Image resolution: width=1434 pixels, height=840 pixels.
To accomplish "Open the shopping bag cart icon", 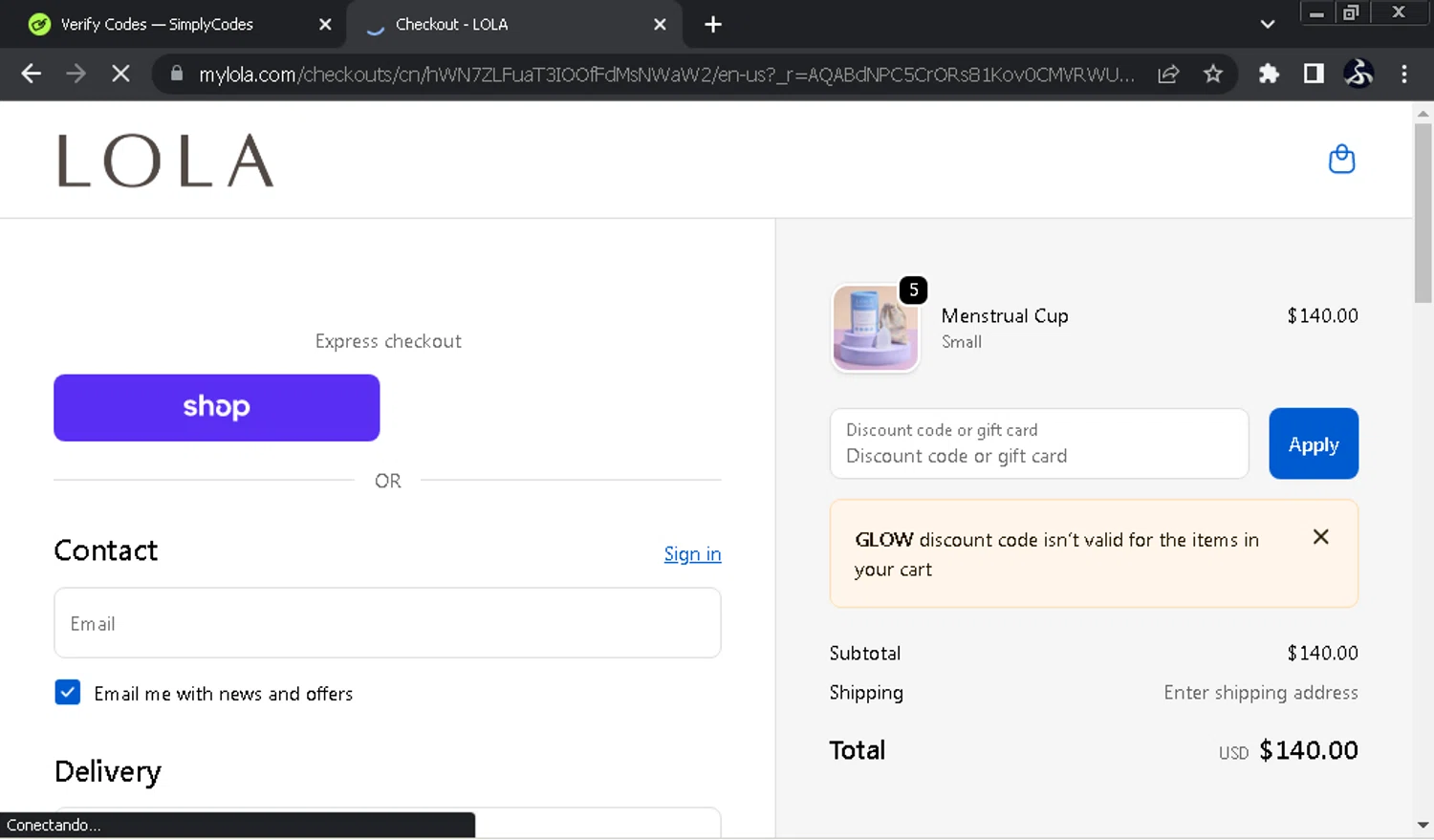I will [1341, 159].
